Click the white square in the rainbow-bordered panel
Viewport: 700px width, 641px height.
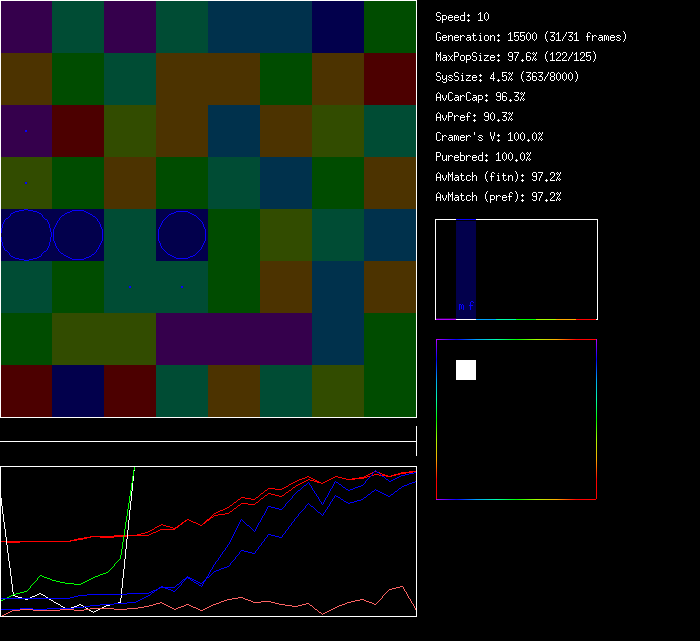466,370
